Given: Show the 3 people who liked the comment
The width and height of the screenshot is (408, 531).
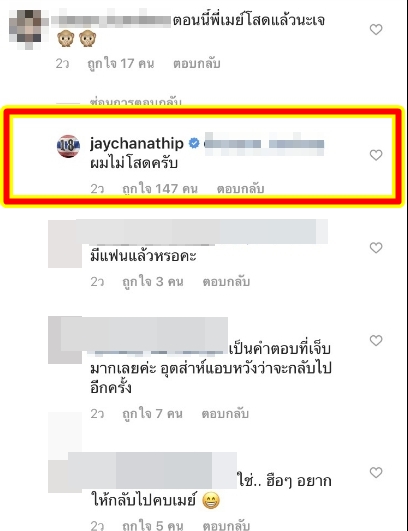Looking at the screenshot, I should tap(153, 281).
